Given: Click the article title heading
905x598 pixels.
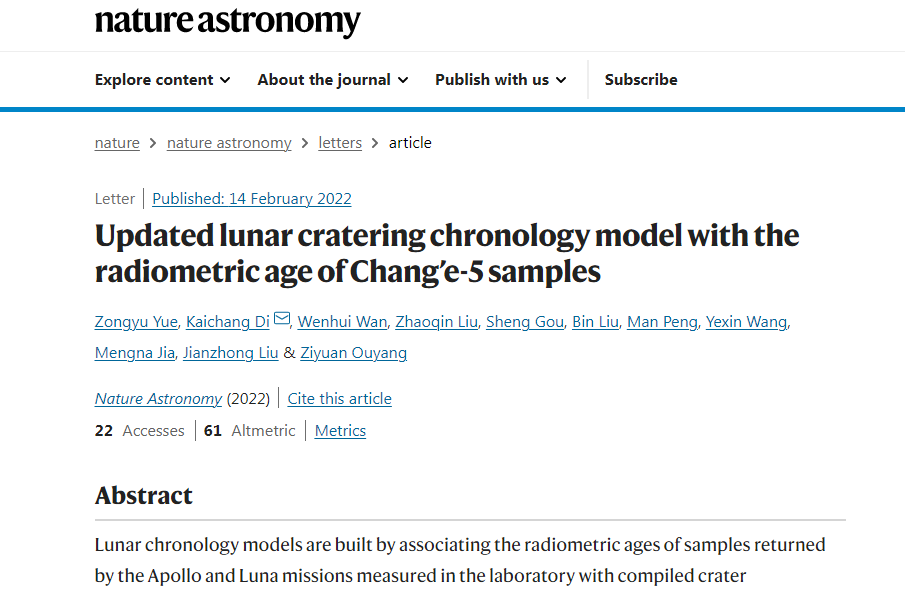Looking at the screenshot, I should [446, 253].
